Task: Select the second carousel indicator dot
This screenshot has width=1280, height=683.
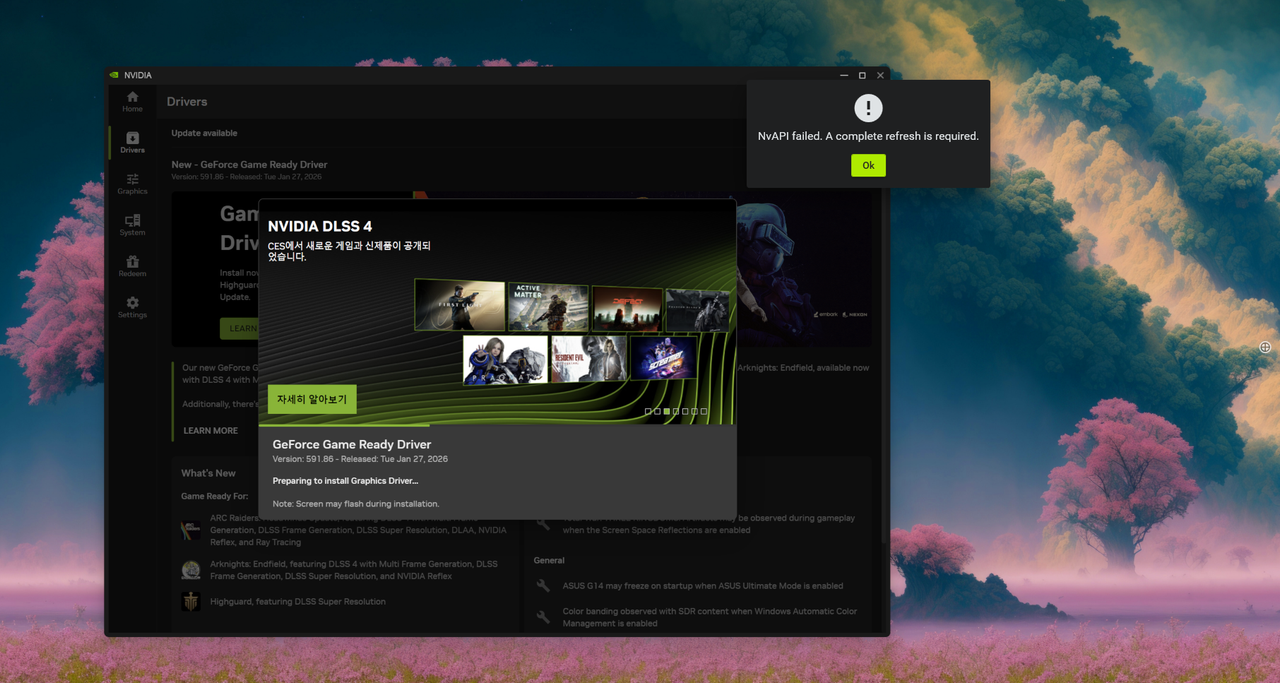Action: point(657,411)
